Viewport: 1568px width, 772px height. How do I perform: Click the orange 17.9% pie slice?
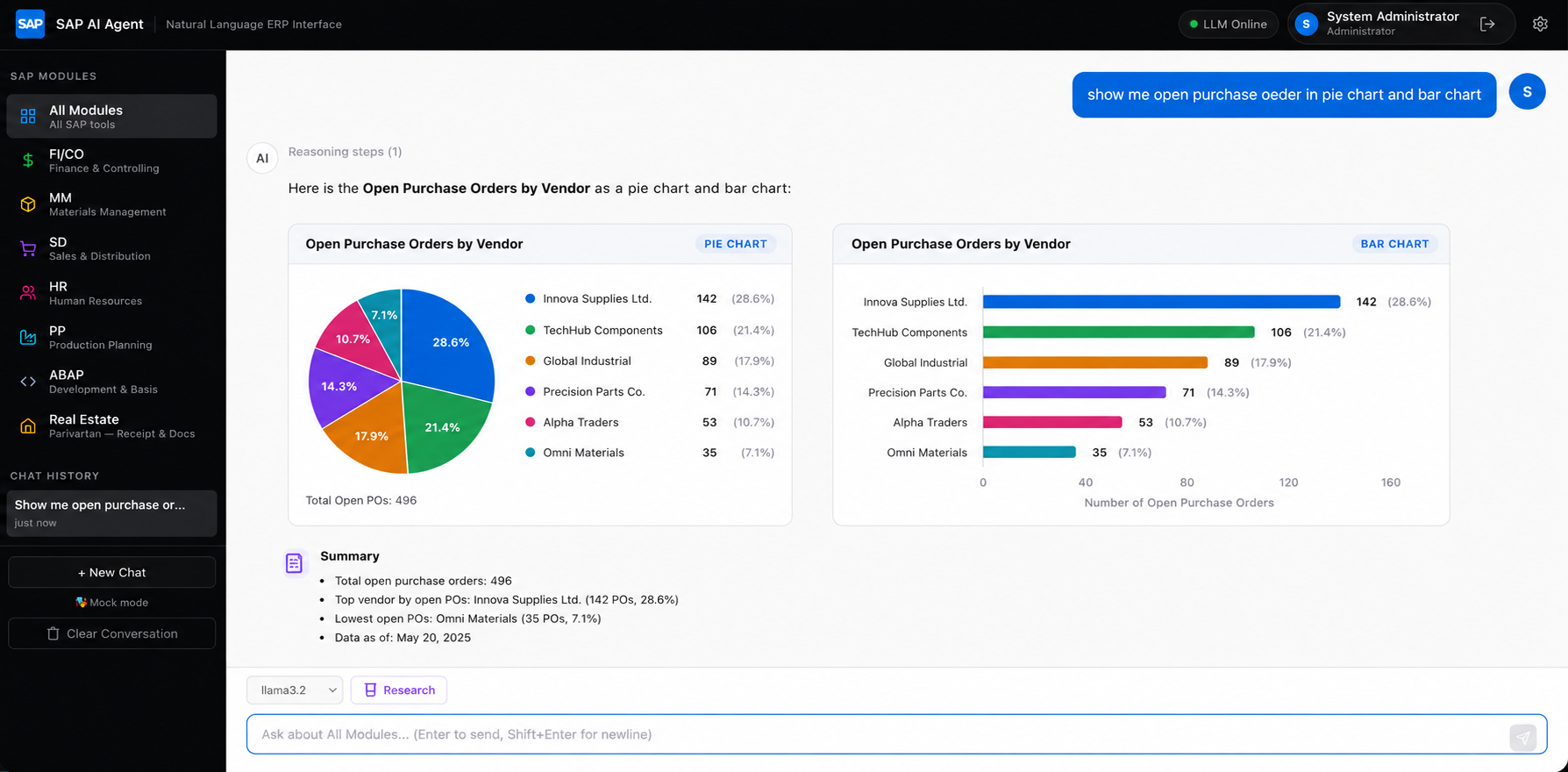click(372, 436)
